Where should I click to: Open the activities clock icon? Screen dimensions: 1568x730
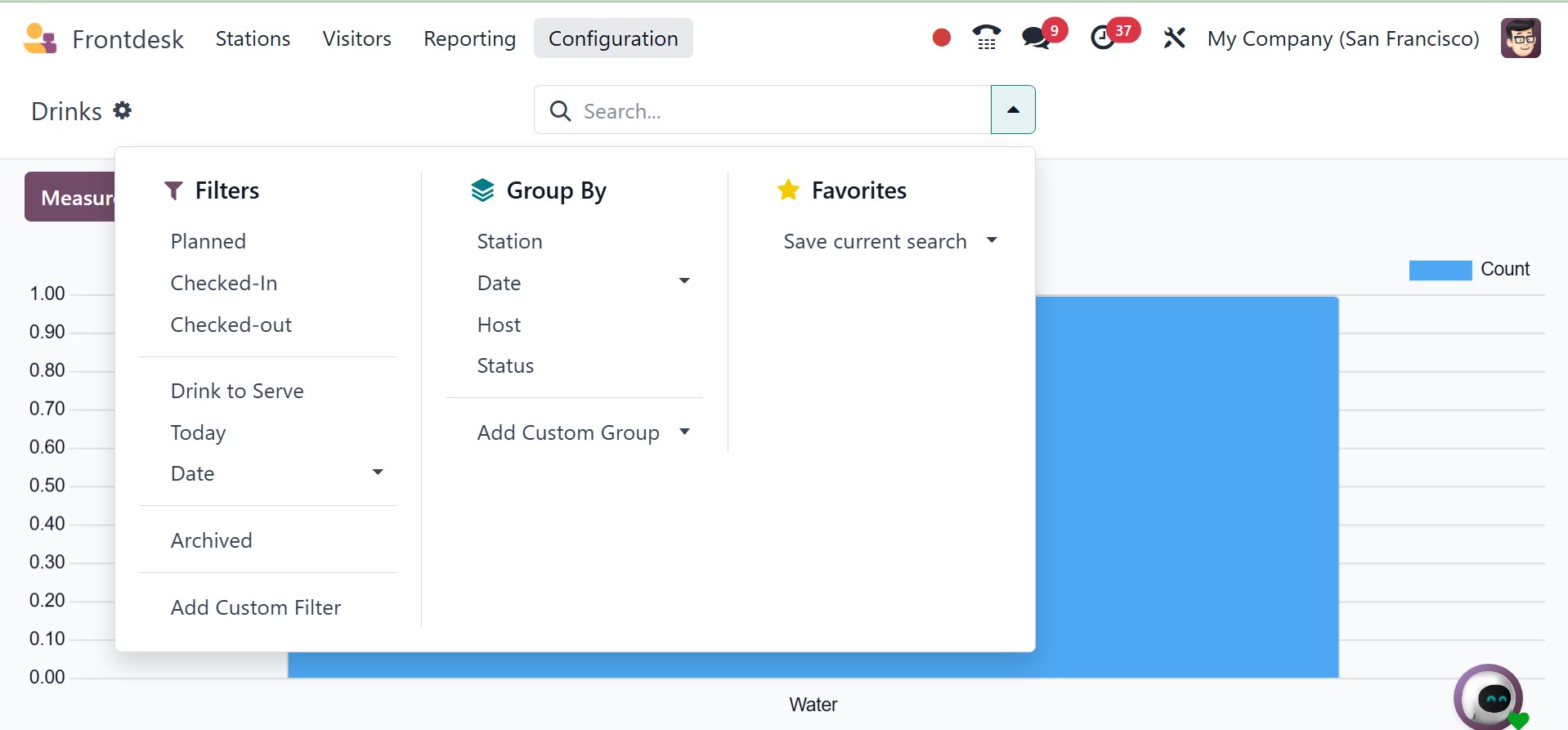coord(1104,38)
